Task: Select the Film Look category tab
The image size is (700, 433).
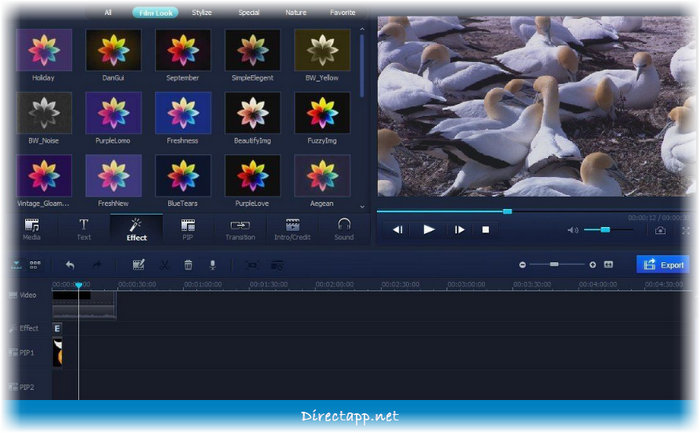Action: (155, 12)
